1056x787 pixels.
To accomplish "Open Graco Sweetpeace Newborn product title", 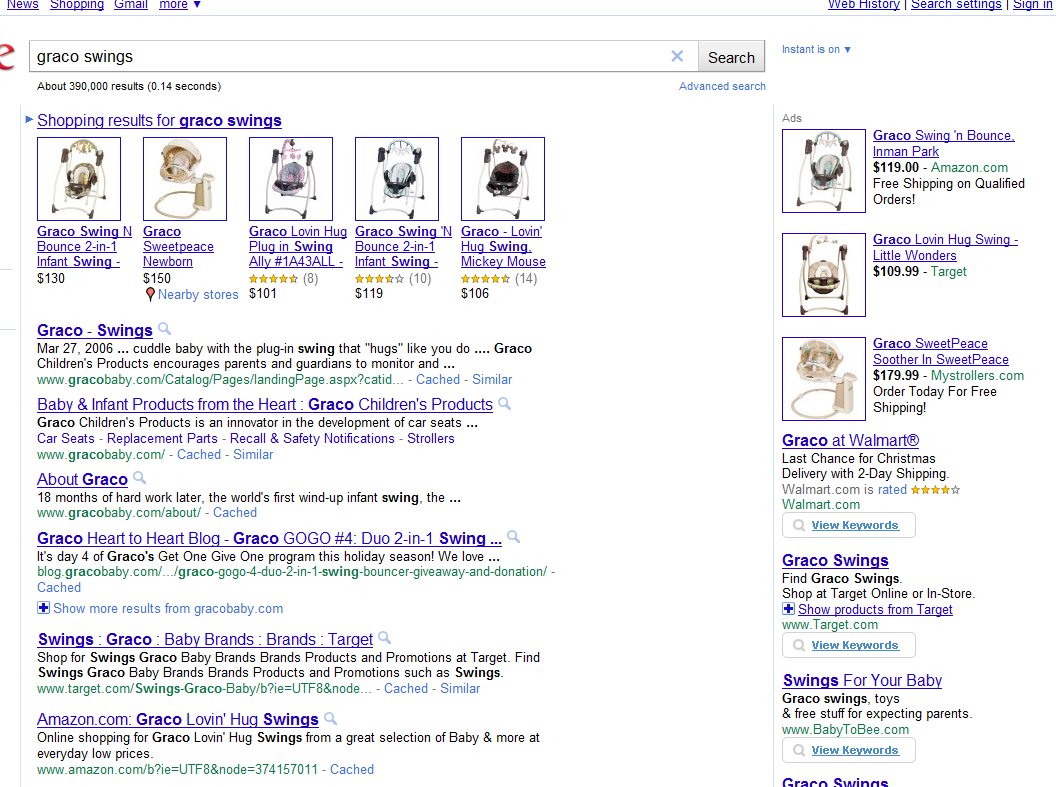I will click(178, 246).
